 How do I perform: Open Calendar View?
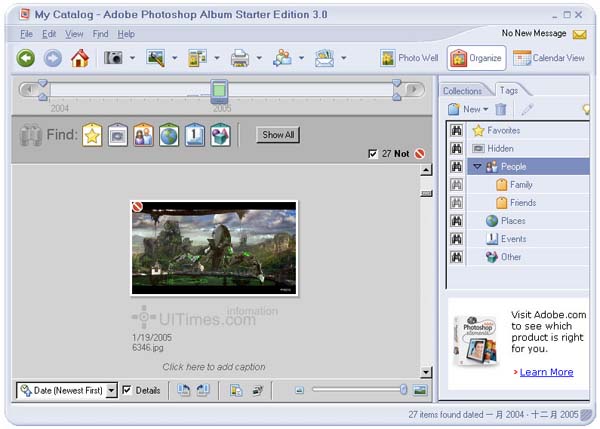549,58
